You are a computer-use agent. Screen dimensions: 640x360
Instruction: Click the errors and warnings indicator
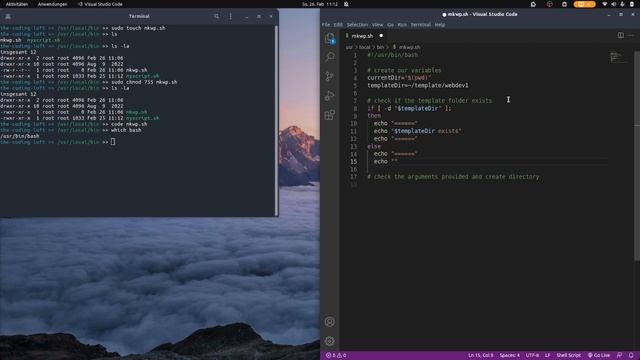click(336, 356)
